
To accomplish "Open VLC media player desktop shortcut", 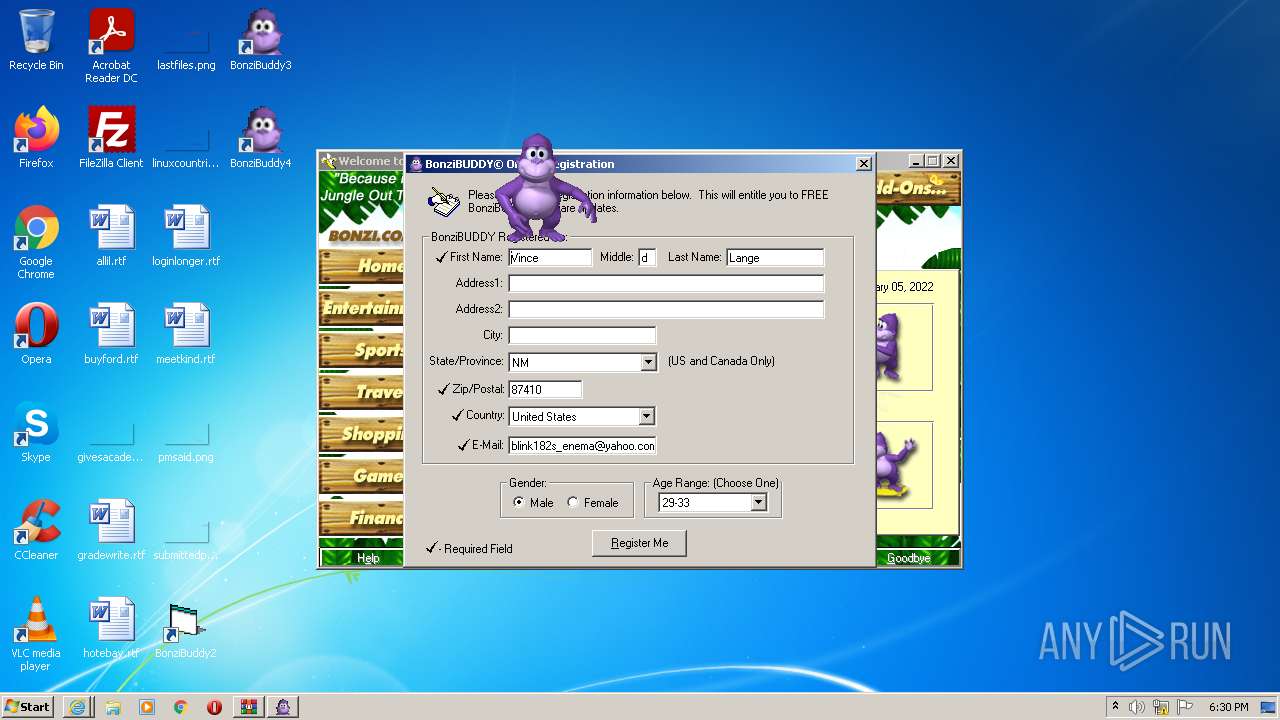I will (x=36, y=634).
